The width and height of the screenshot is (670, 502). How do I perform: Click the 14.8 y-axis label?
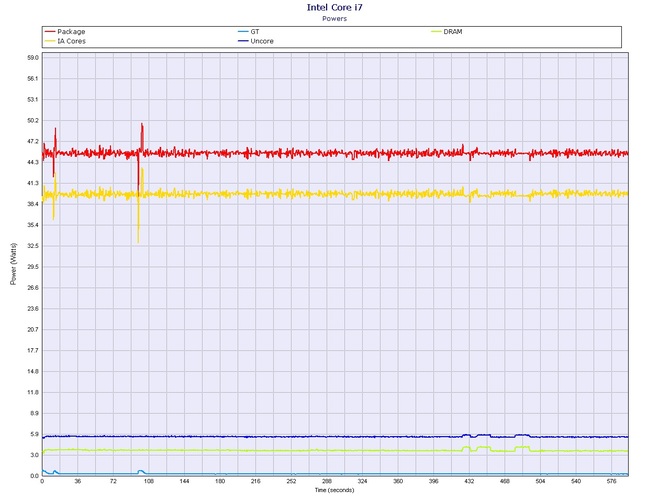(x=33, y=372)
